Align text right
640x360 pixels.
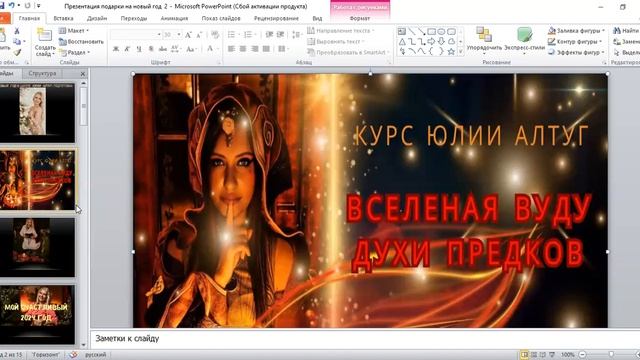tap(255, 49)
